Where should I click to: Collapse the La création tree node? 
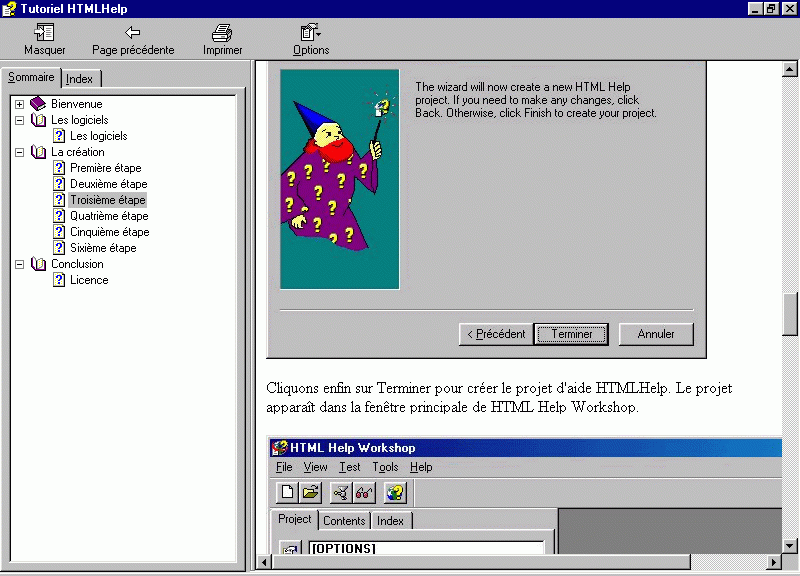point(19,152)
